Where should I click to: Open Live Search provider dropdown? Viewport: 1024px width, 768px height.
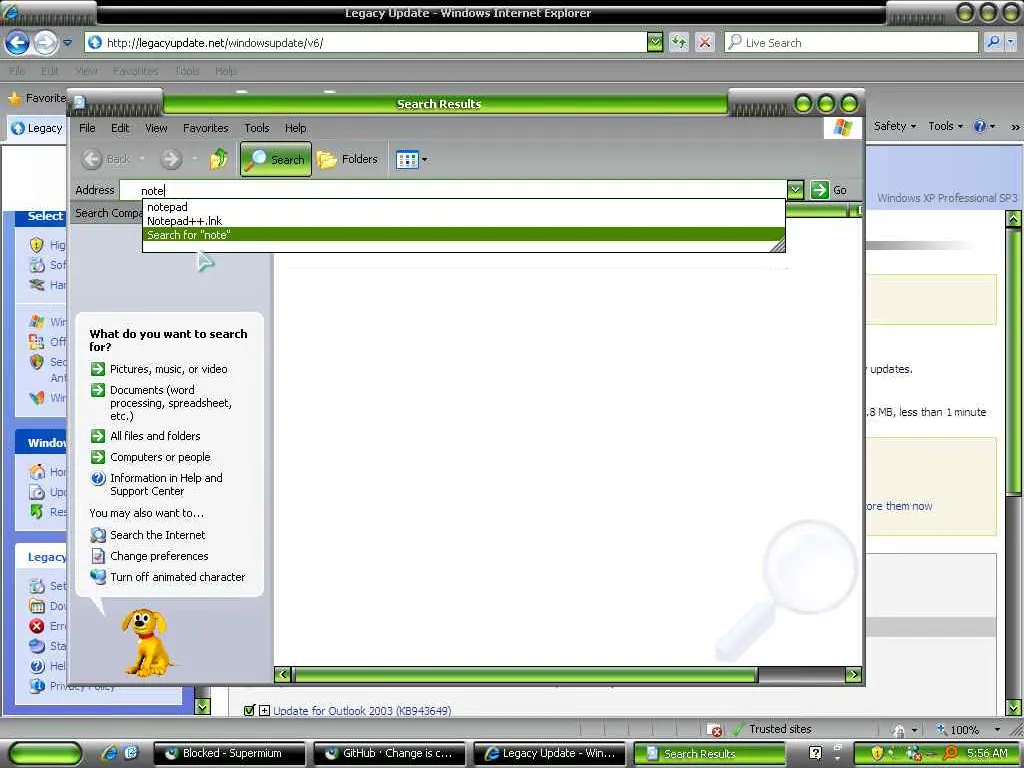[x=1011, y=43]
